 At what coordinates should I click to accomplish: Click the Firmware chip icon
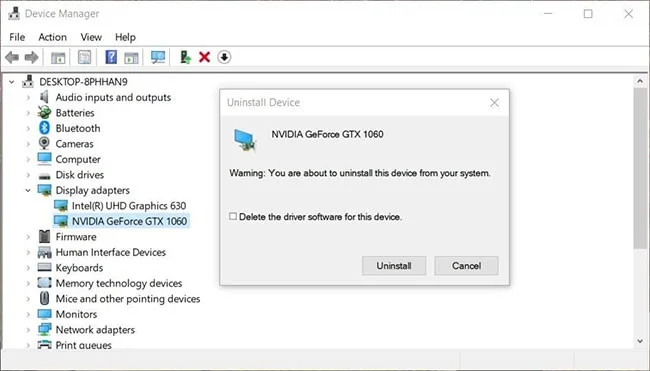point(44,236)
